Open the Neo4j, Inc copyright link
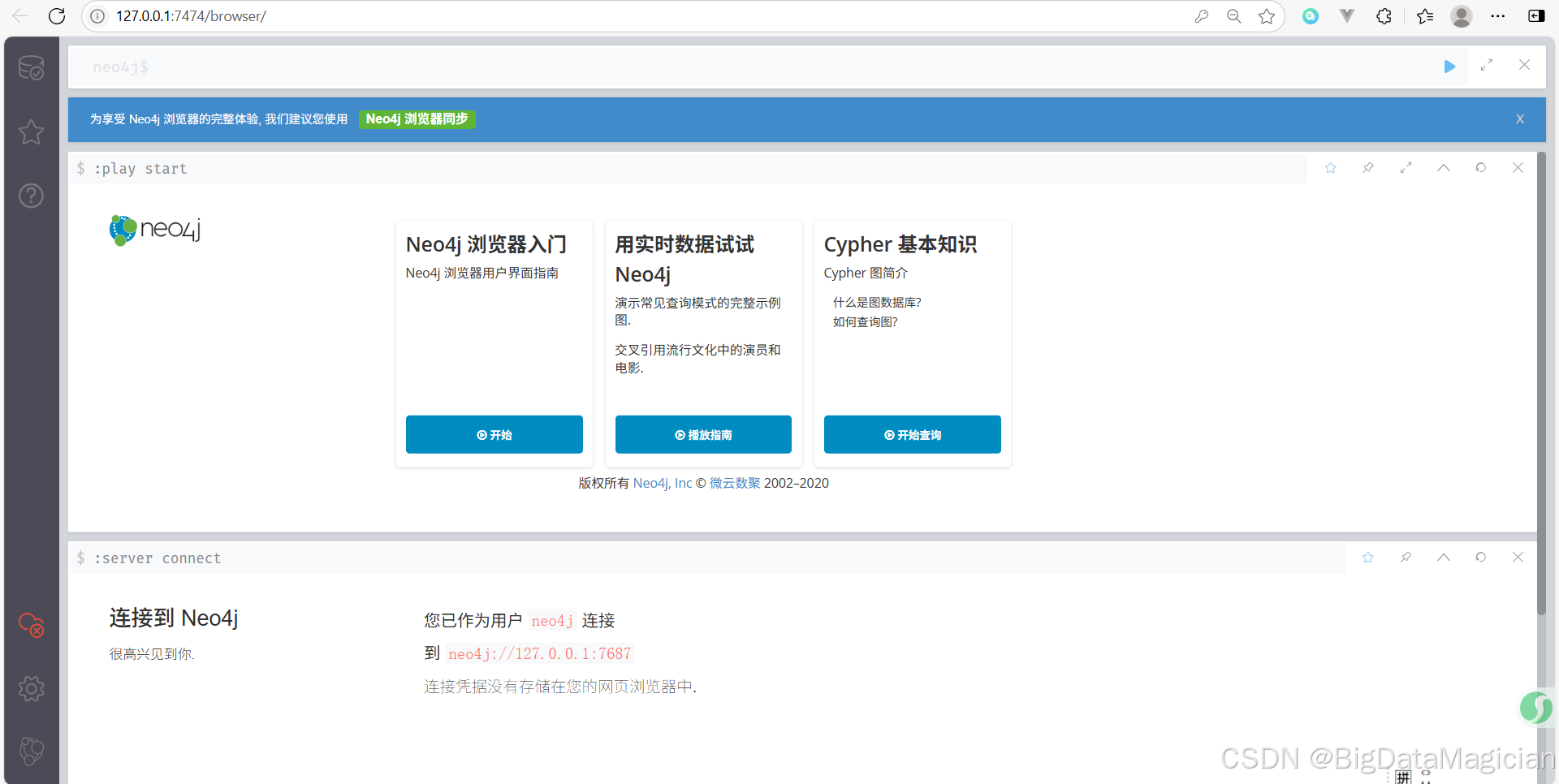Image resolution: width=1559 pixels, height=784 pixels. pos(662,483)
